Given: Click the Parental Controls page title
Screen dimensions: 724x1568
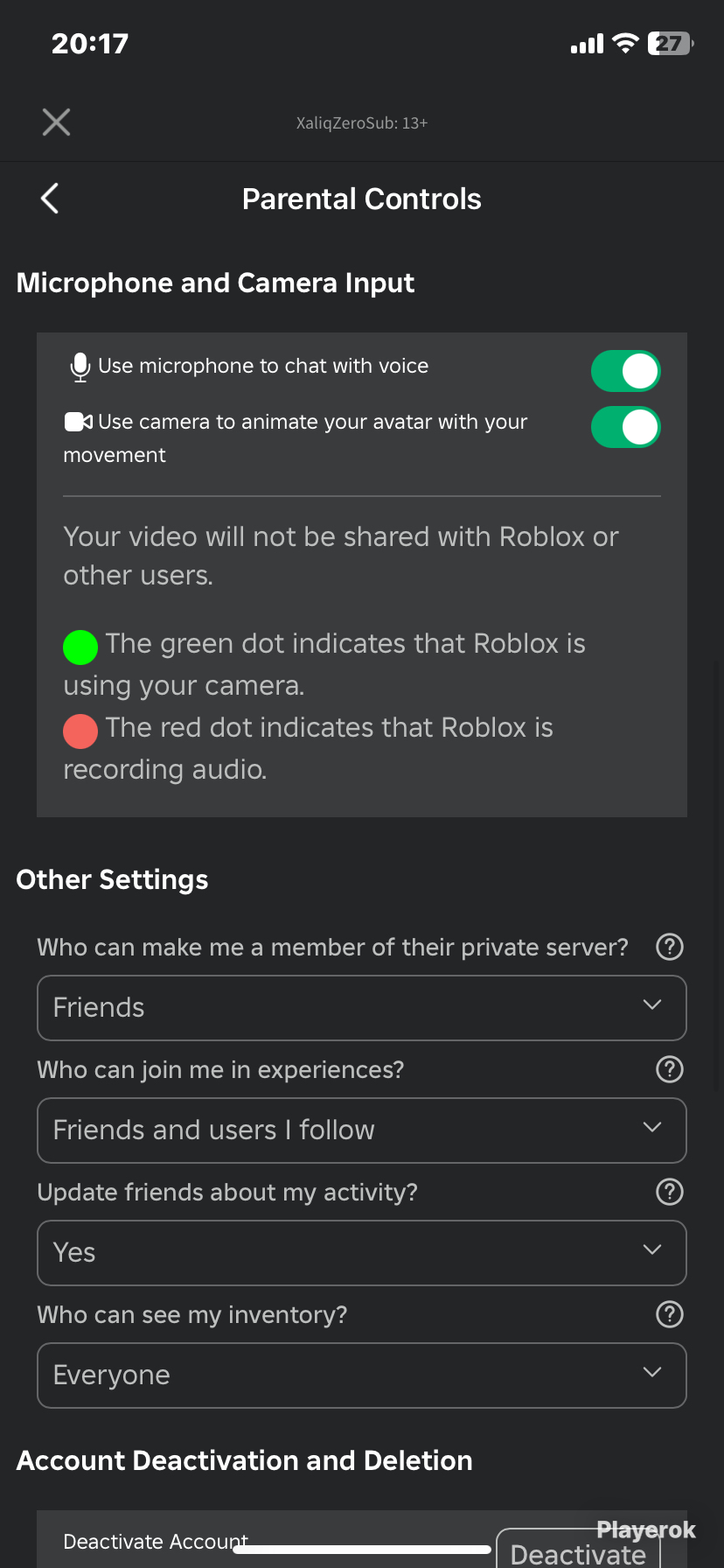Looking at the screenshot, I should (362, 199).
